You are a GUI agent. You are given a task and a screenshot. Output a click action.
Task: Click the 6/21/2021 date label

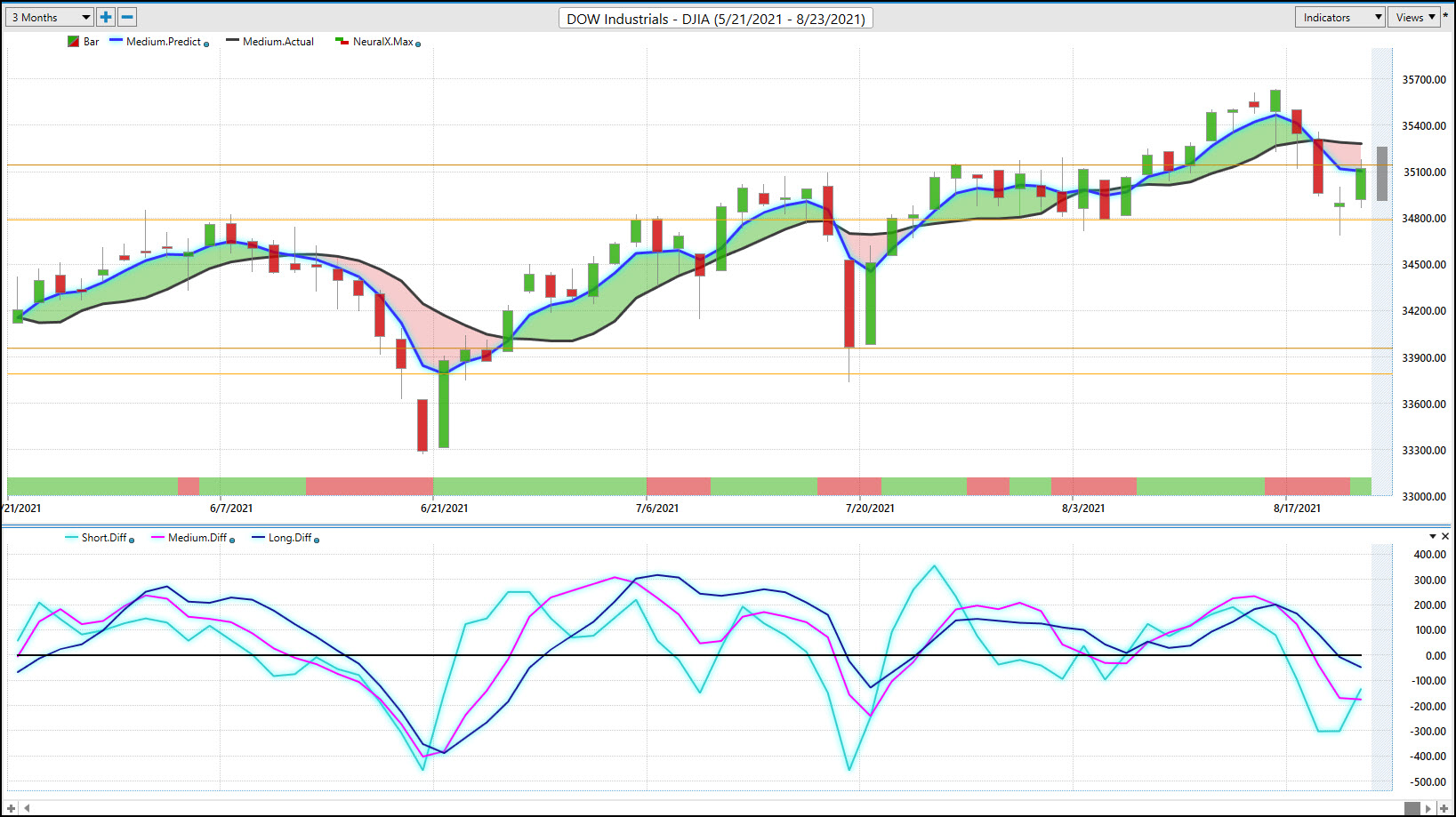(x=444, y=509)
